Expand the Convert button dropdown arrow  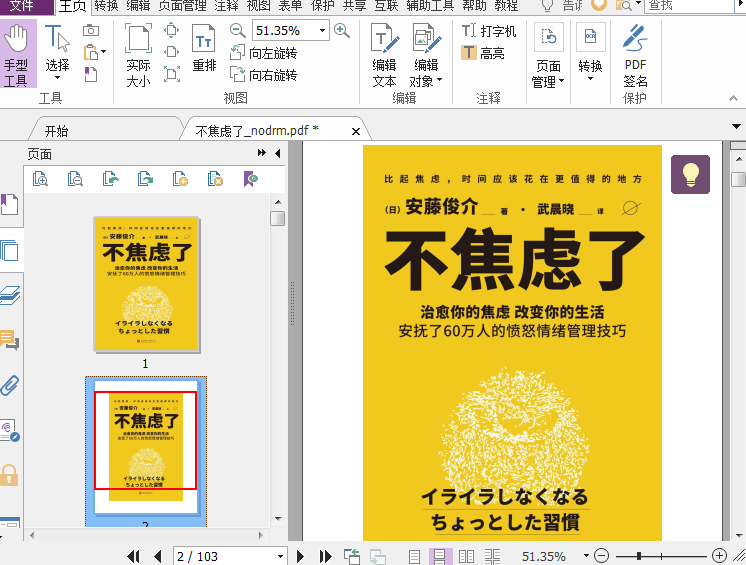point(590,78)
